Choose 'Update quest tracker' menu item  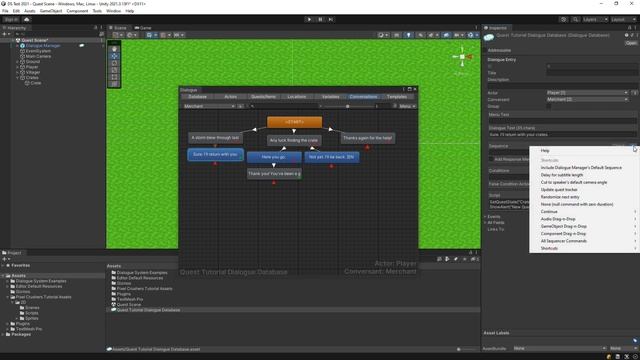coord(559,189)
